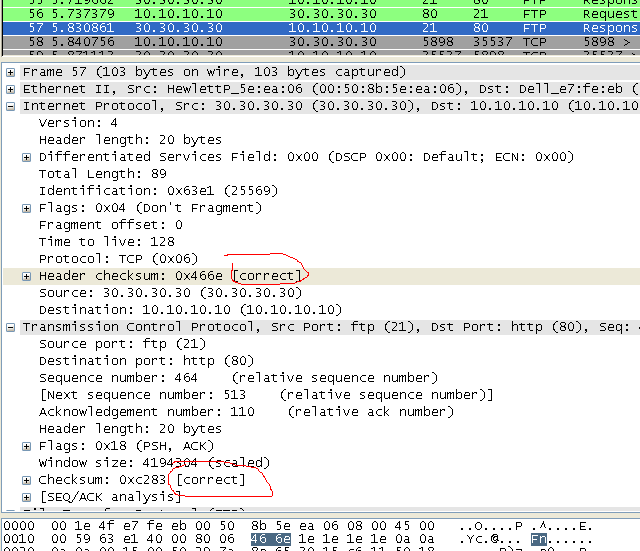Select the Sequence number: 464 line
640x551 pixels.
(x=118, y=378)
